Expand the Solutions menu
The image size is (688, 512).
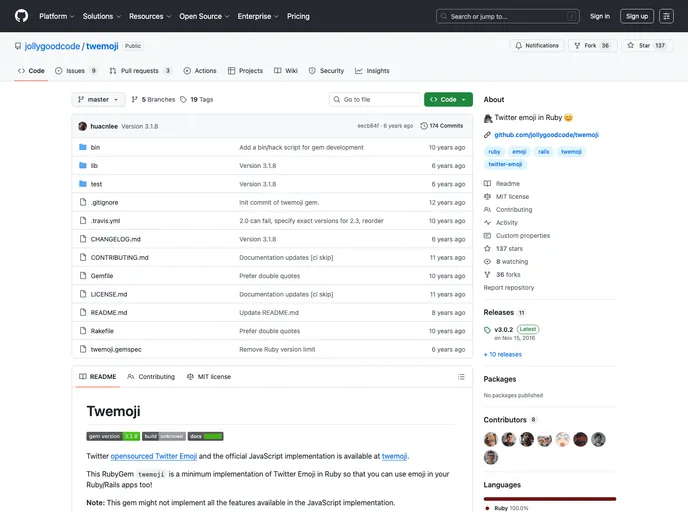(102, 16)
